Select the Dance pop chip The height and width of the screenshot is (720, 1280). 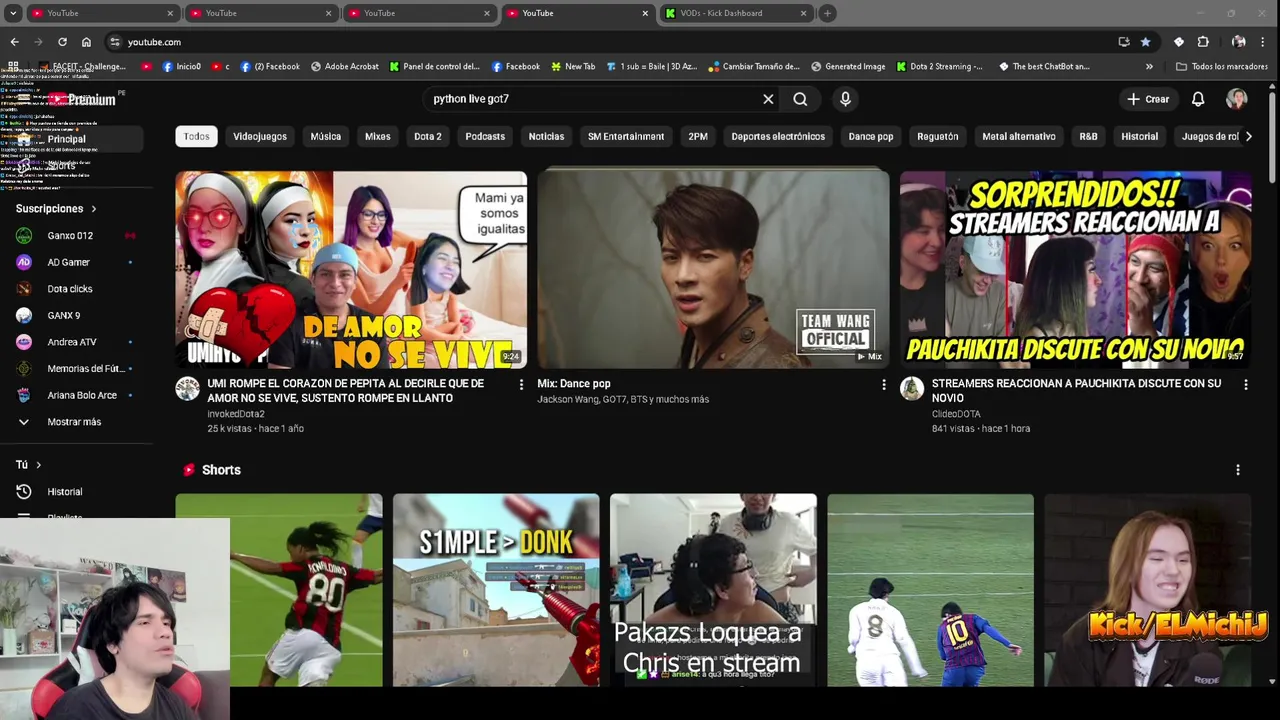[871, 136]
